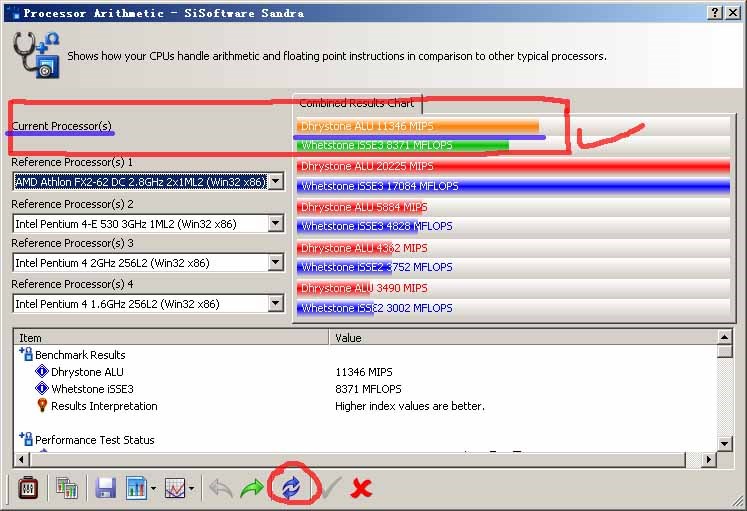Click the horizontal scroll left arrow
Screen dimensions: 747x511
pyautogui.click(x=21, y=460)
